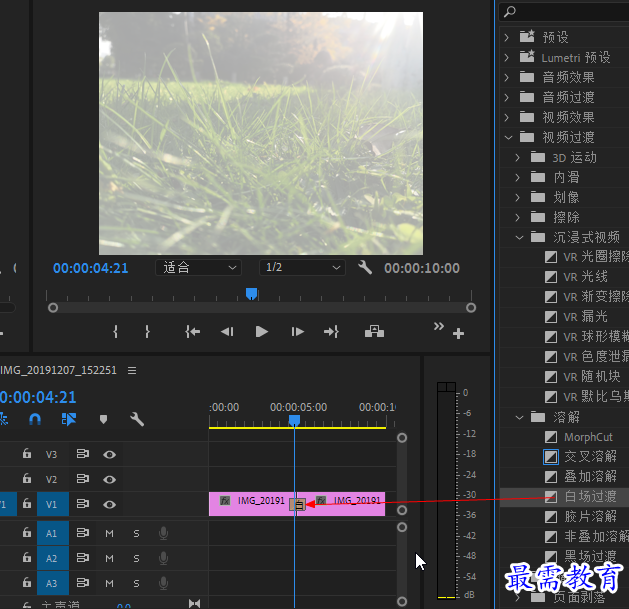Select the 交叉溶解 transition
The width and height of the screenshot is (629, 609).
(590, 457)
